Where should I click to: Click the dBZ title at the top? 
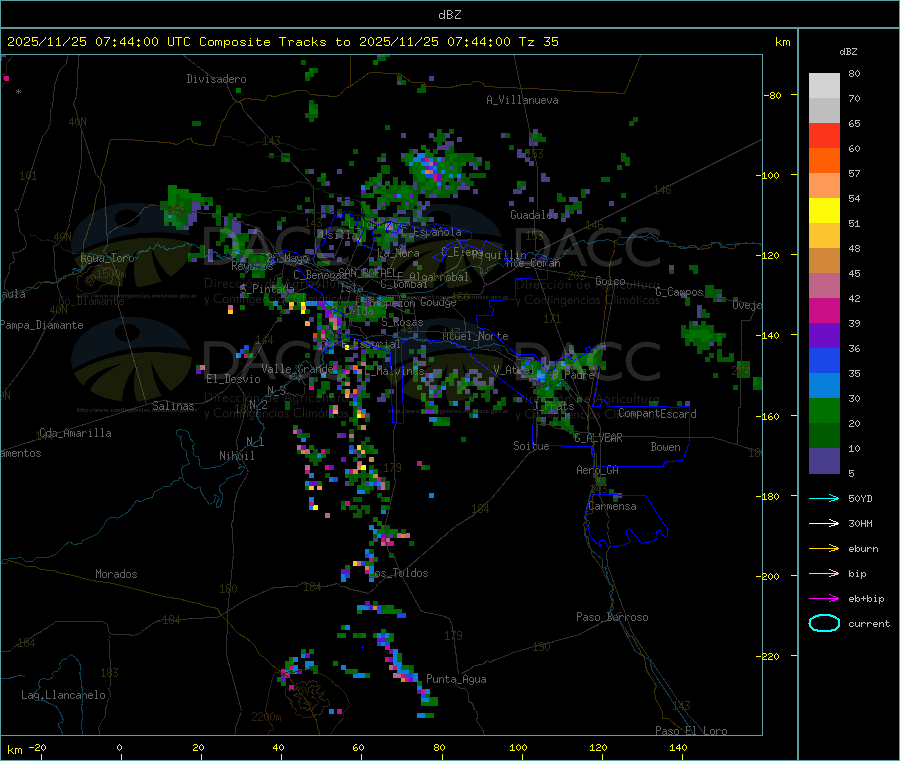pyautogui.click(x=449, y=15)
